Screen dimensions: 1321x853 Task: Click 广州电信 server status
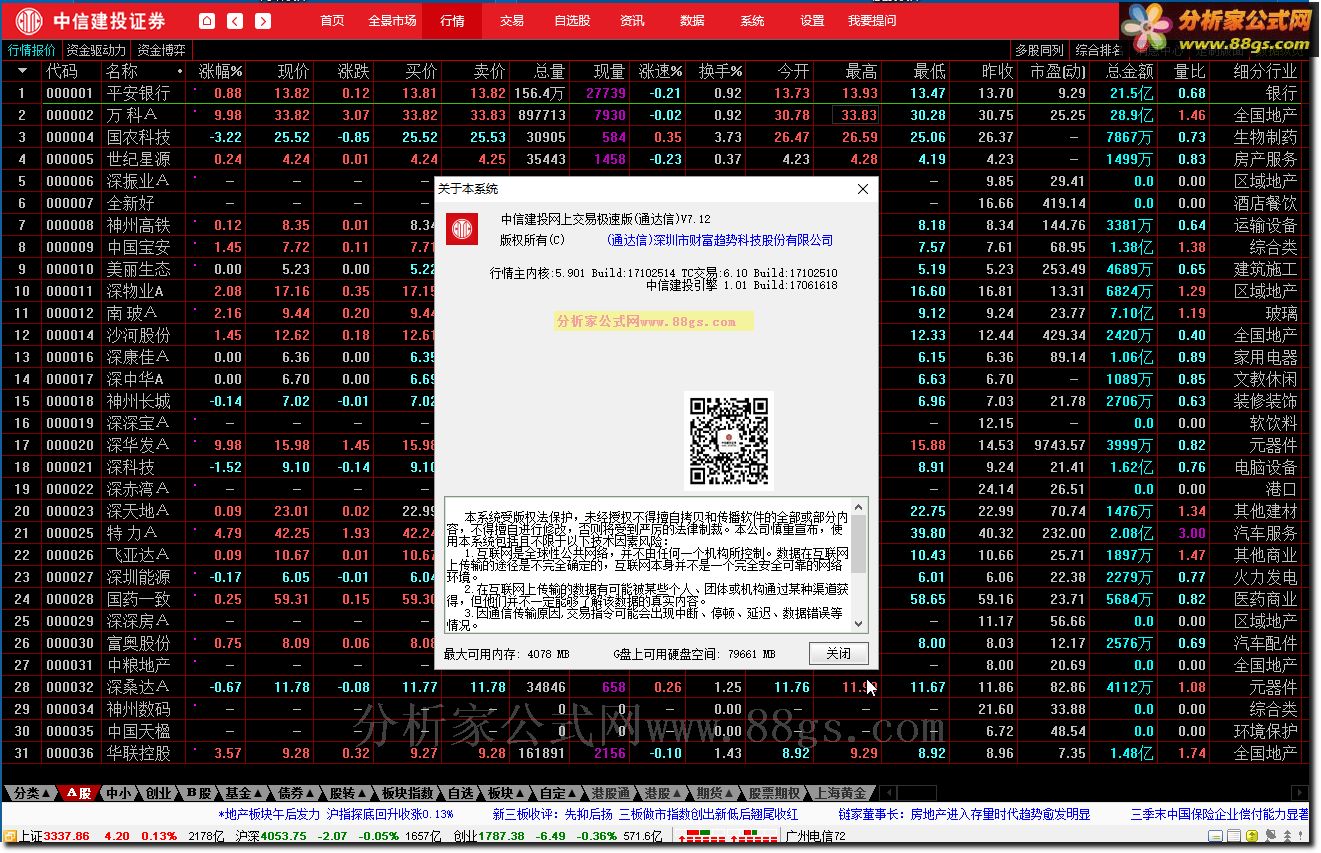pos(816,836)
